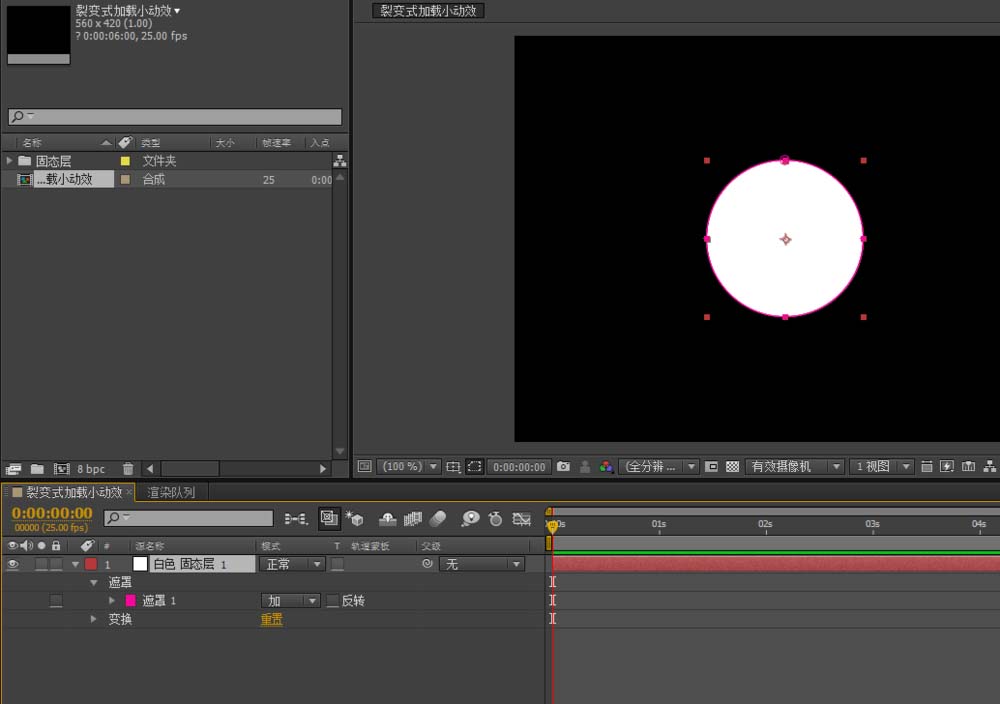
Task: Select the 裂变式加载小动效 viewer tab
Action: tap(428, 11)
